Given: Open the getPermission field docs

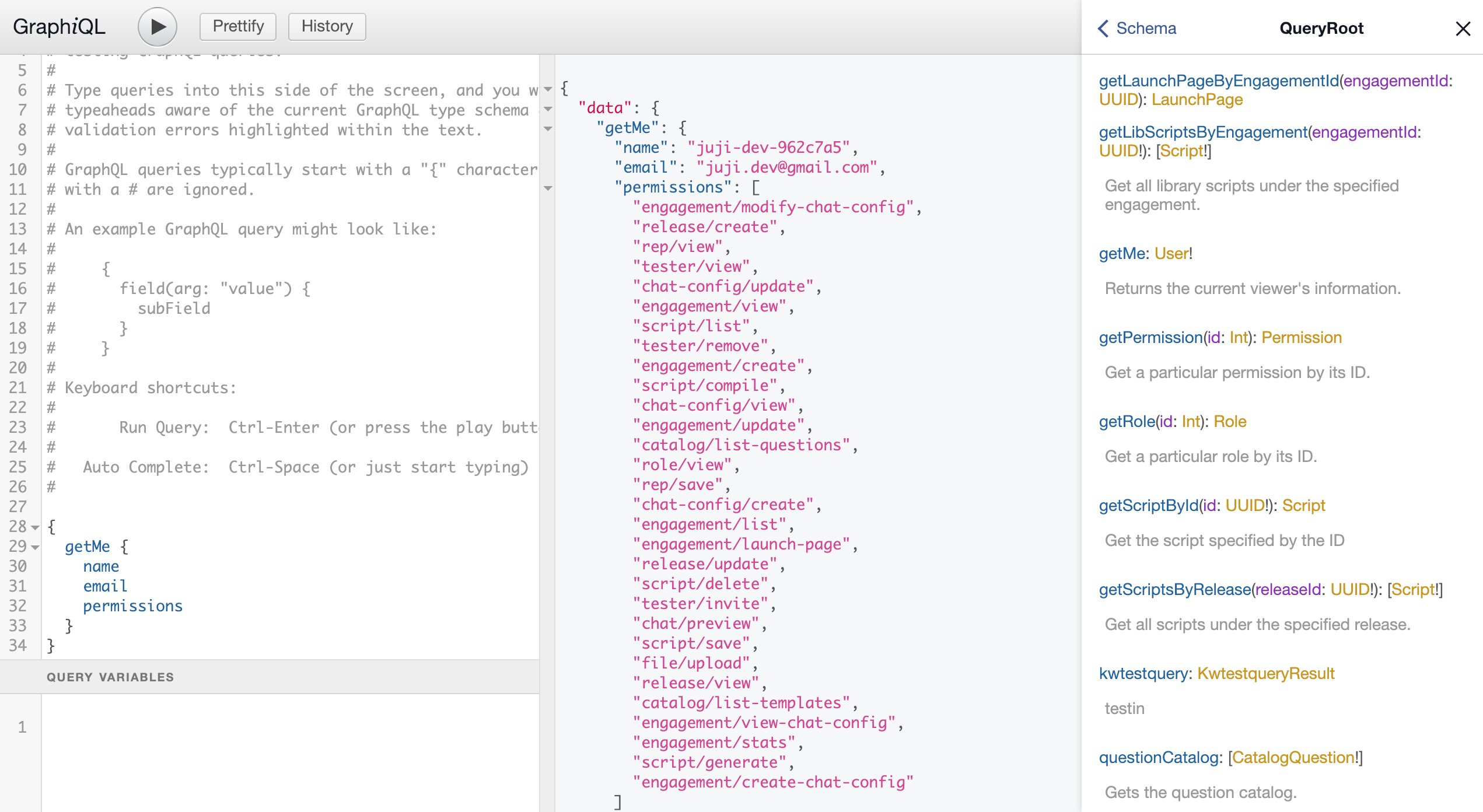Looking at the screenshot, I should point(1151,337).
